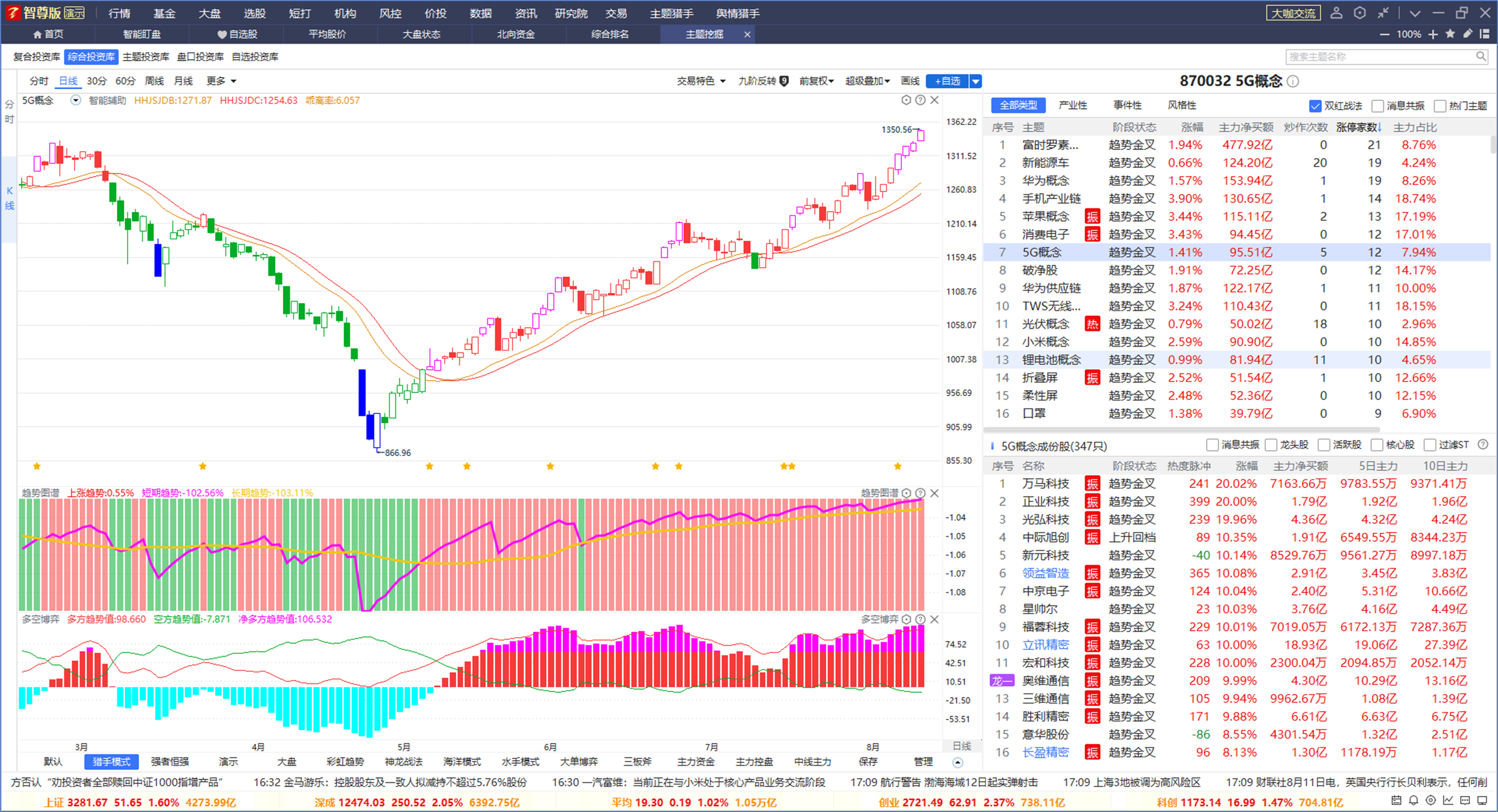
Task: Click the +自选 add watchlist button
Action: (x=947, y=81)
